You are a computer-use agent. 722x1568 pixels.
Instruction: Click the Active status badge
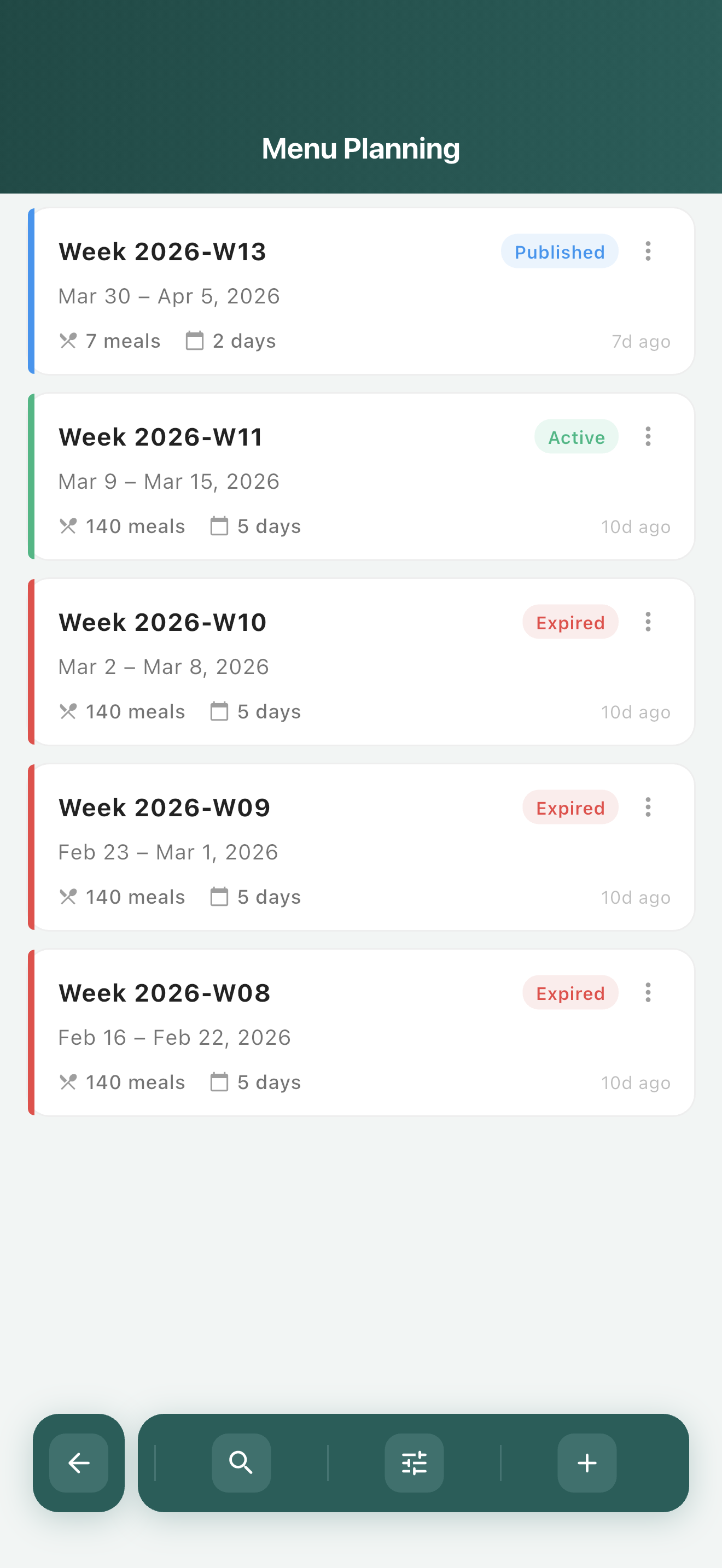(x=576, y=436)
